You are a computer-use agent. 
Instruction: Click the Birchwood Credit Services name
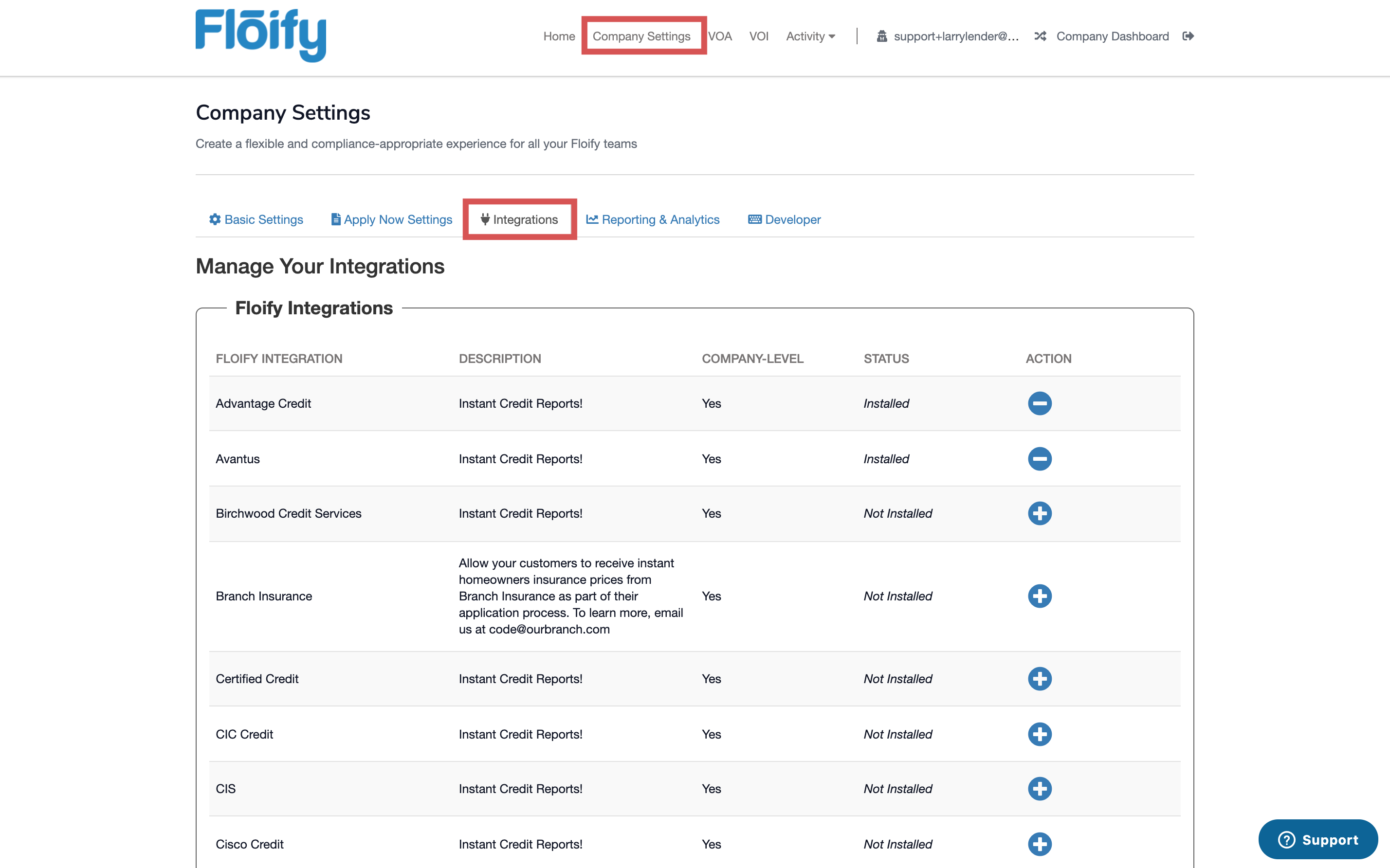click(x=288, y=513)
